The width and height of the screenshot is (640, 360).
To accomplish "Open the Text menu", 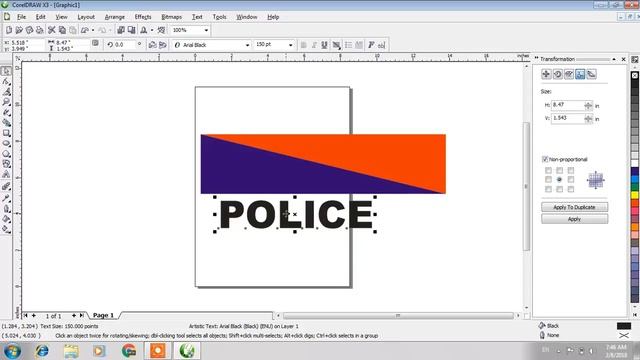I will [x=197, y=17].
